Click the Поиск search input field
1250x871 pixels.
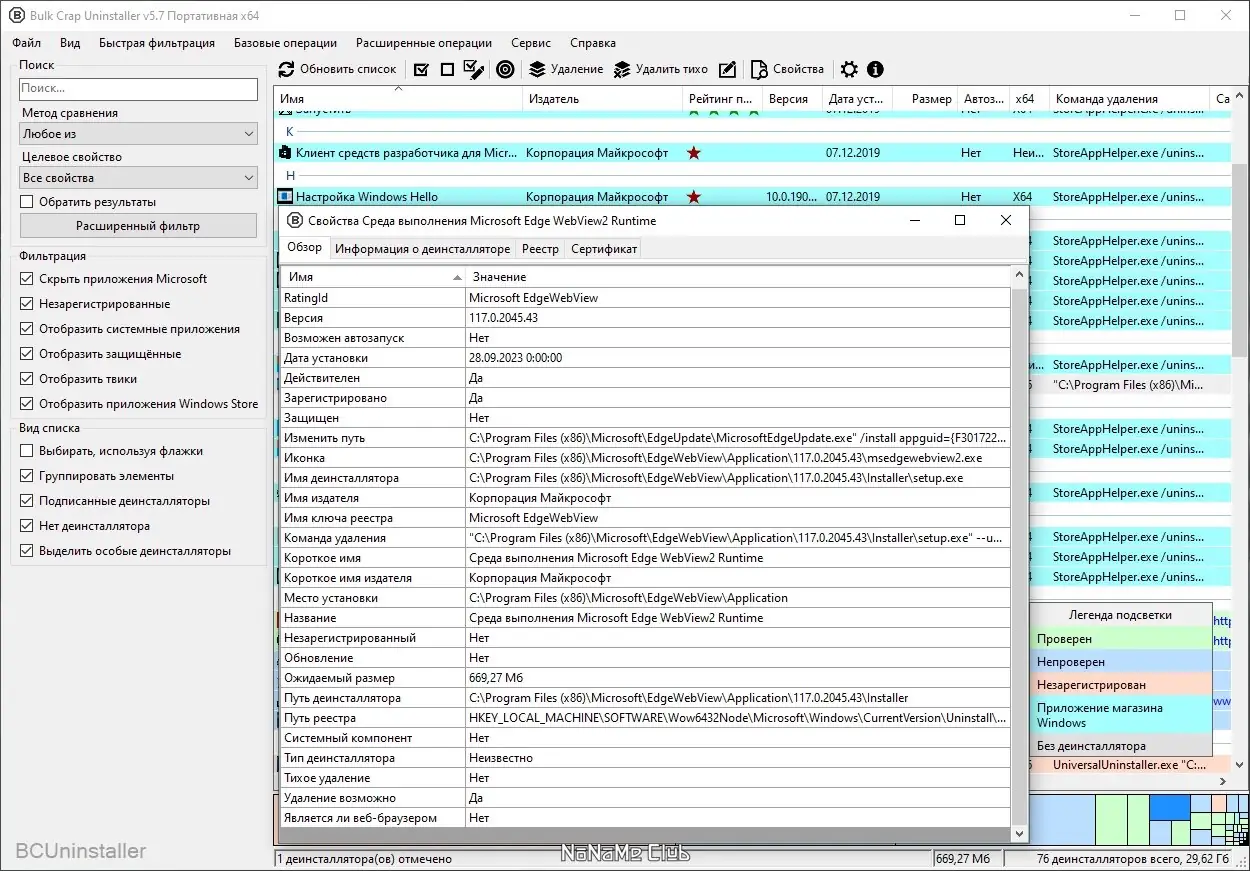click(x=139, y=89)
